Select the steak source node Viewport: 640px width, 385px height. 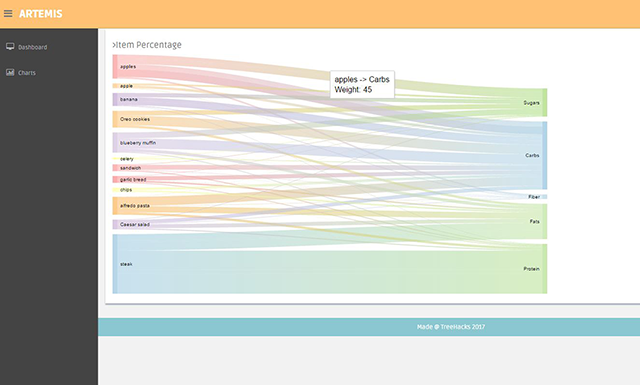coord(115,264)
